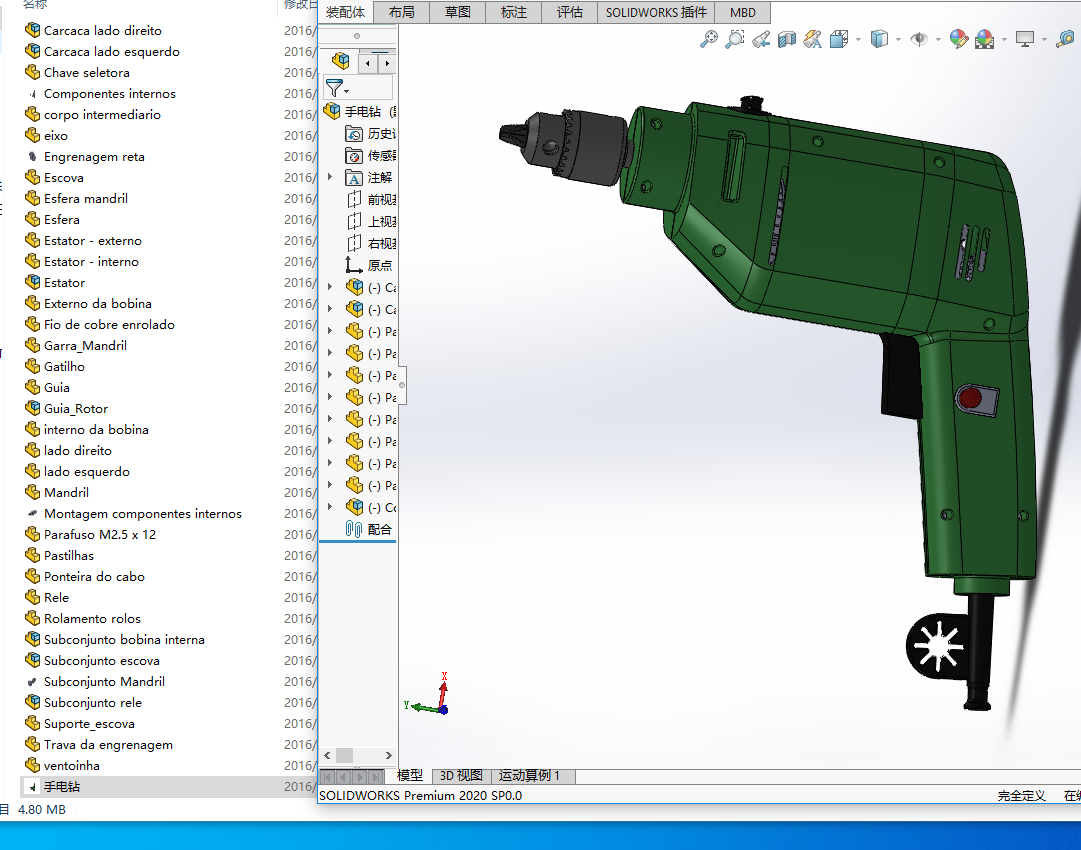Switch to the 草图 tab
This screenshot has height=850, width=1081.
coord(457,12)
